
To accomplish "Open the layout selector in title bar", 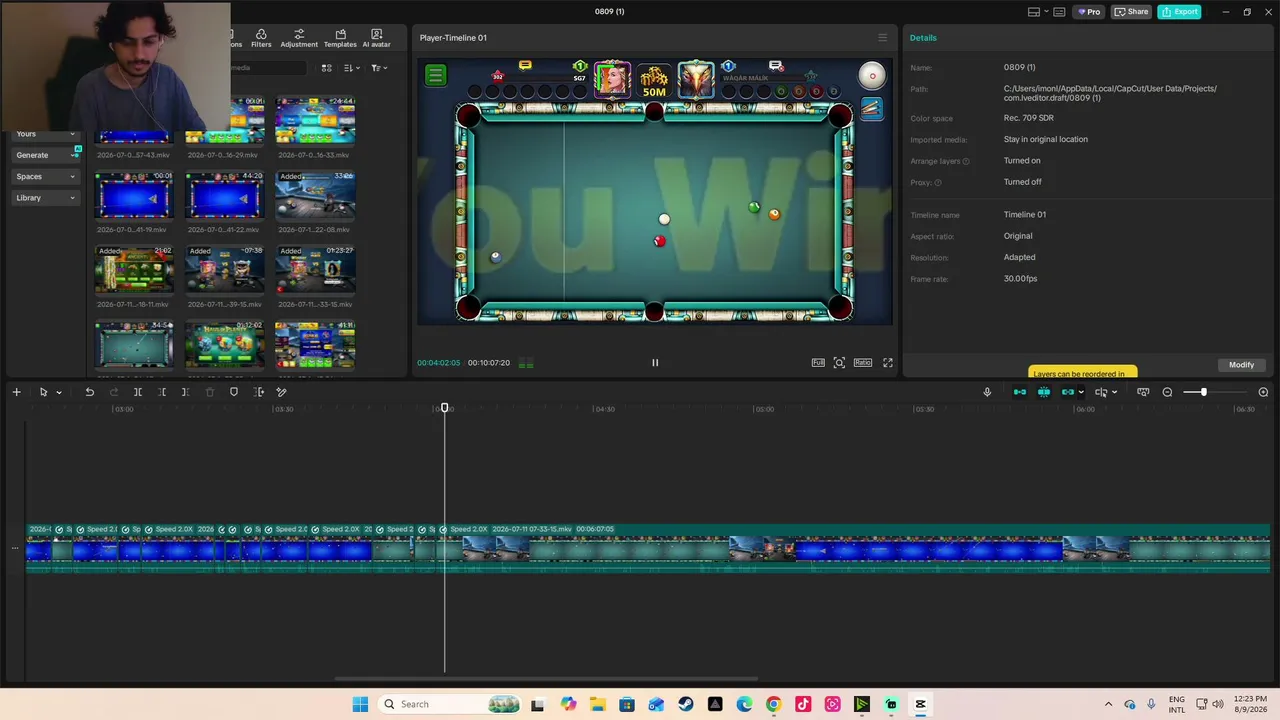I will click(1039, 12).
